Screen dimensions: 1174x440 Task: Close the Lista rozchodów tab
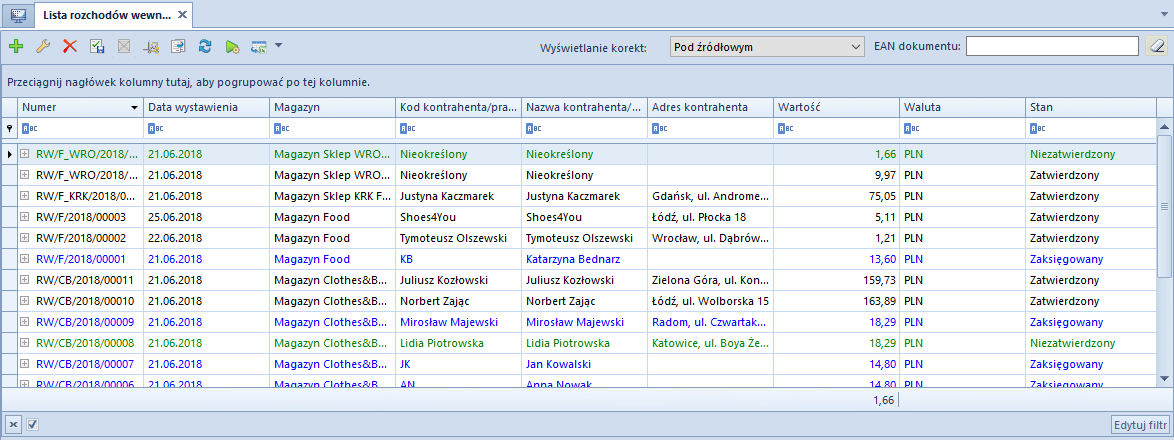click(183, 15)
